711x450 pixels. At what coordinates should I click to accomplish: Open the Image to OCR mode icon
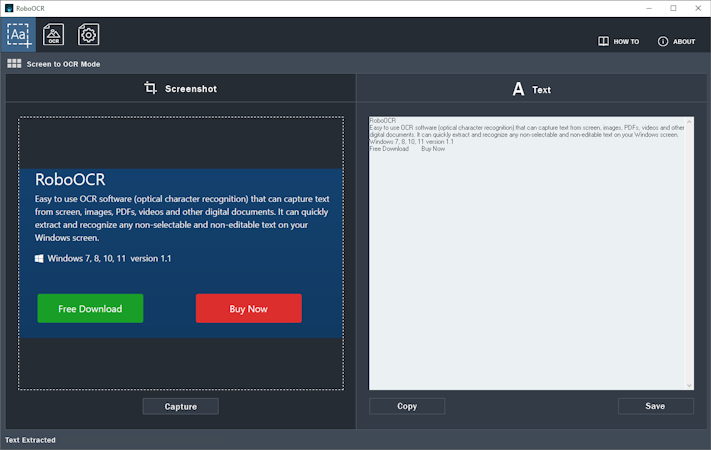[x=54, y=34]
